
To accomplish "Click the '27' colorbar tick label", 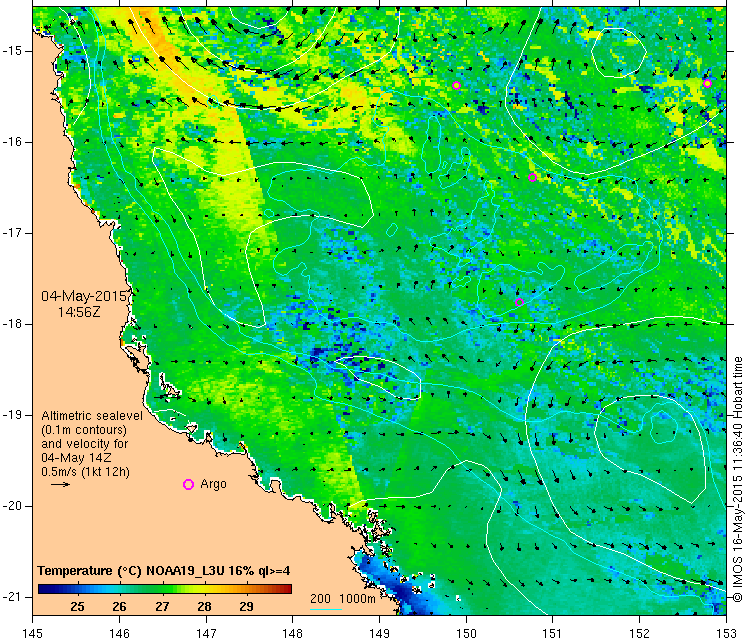I will tap(162, 607).
